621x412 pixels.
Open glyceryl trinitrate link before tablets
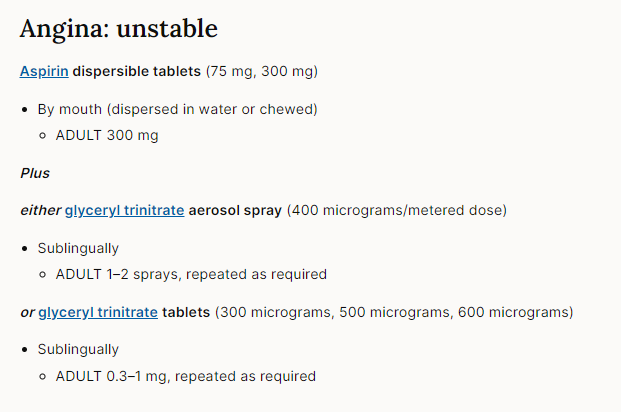click(x=98, y=312)
